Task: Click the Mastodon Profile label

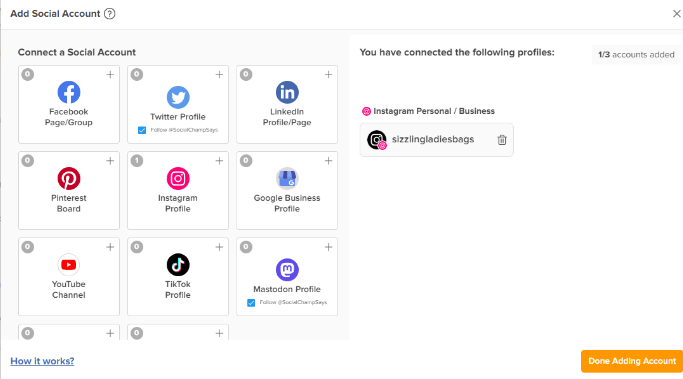Action: click(x=287, y=289)
